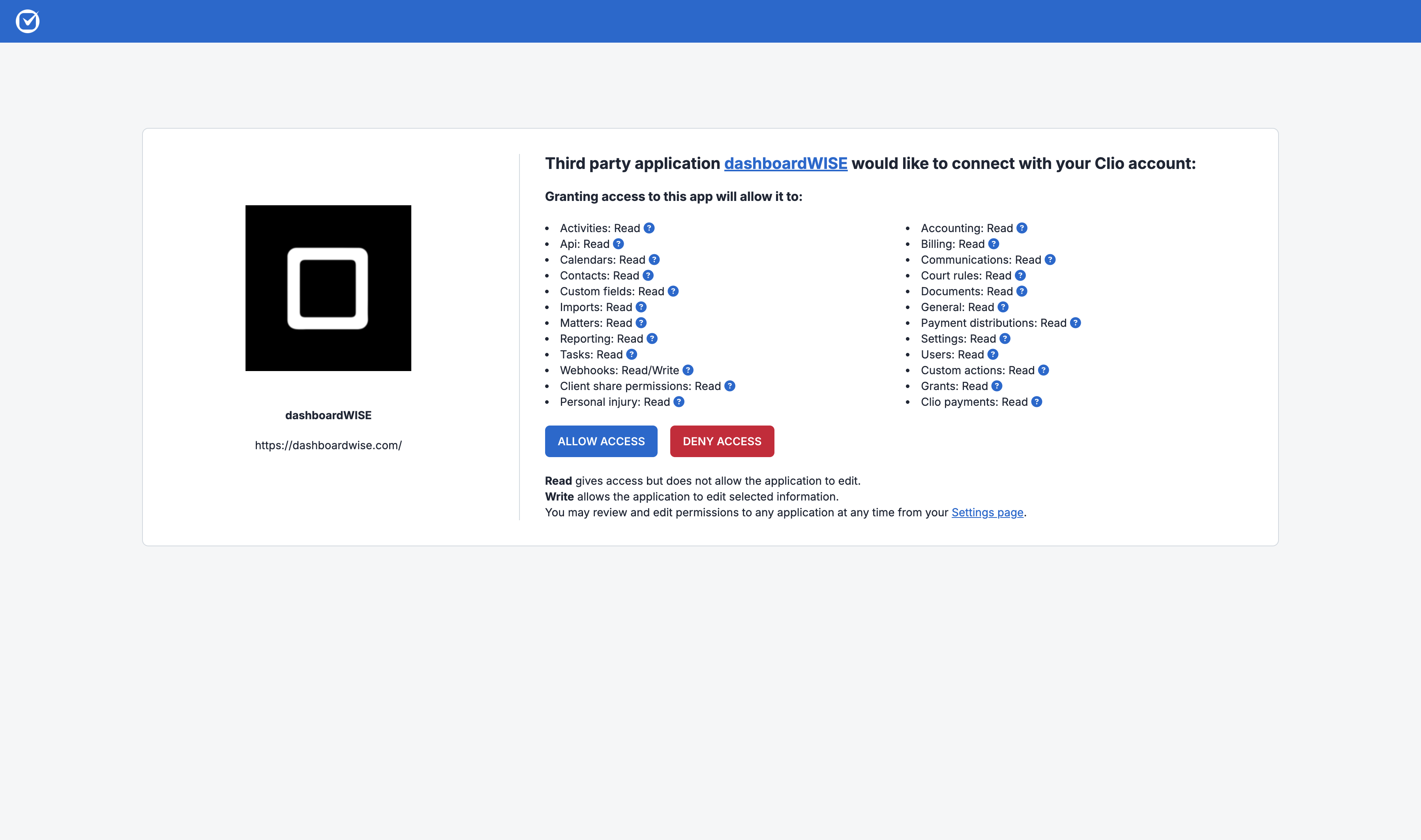Click help icon beside Clio payments: Read

pos(1037,402)
